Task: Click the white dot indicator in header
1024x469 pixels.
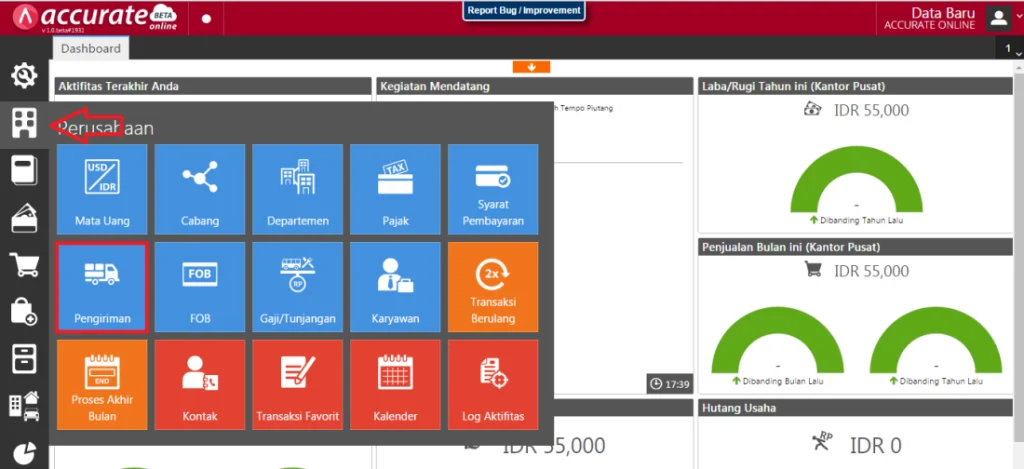Action: (206, 18)
